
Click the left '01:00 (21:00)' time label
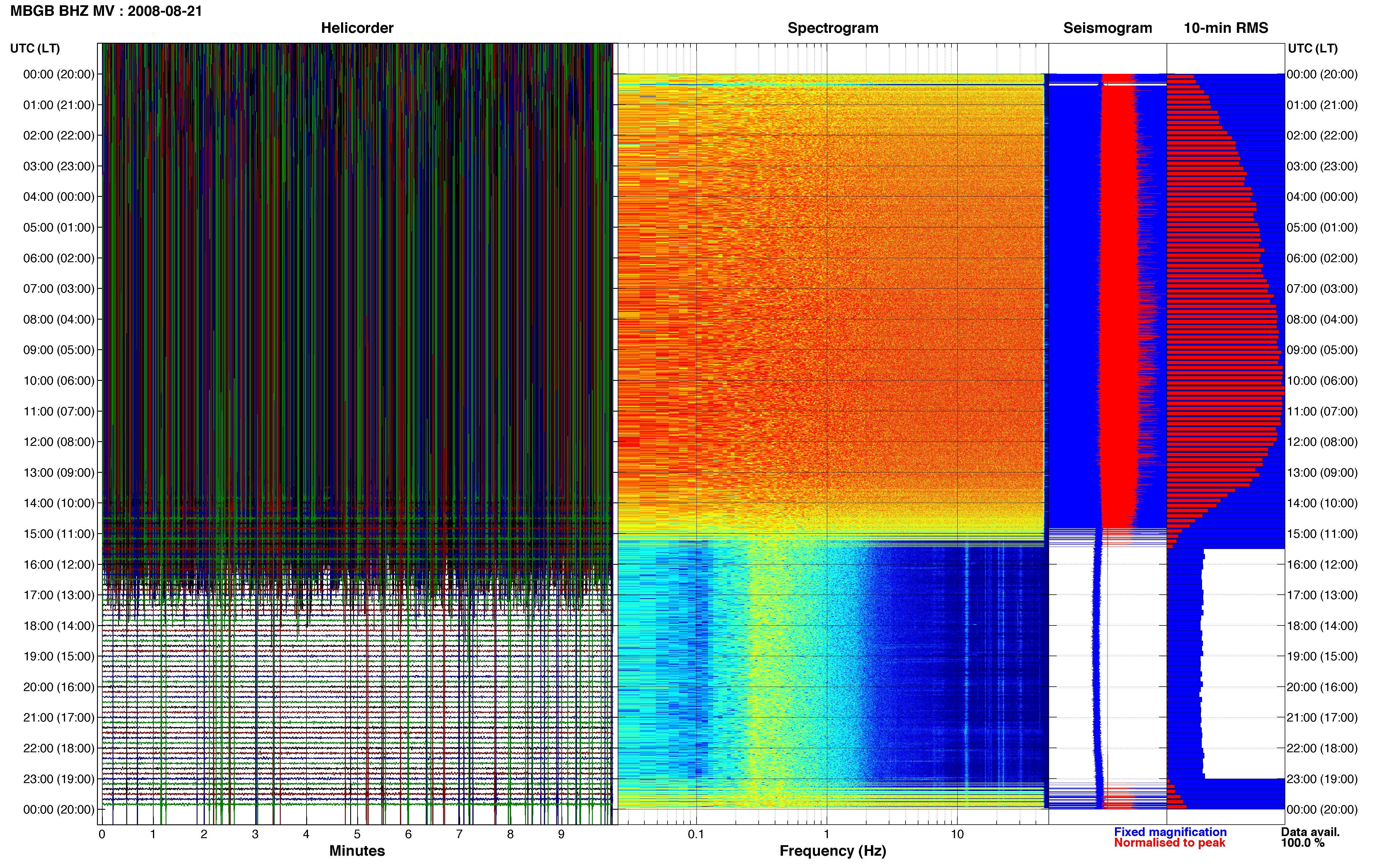click(59, 105)
